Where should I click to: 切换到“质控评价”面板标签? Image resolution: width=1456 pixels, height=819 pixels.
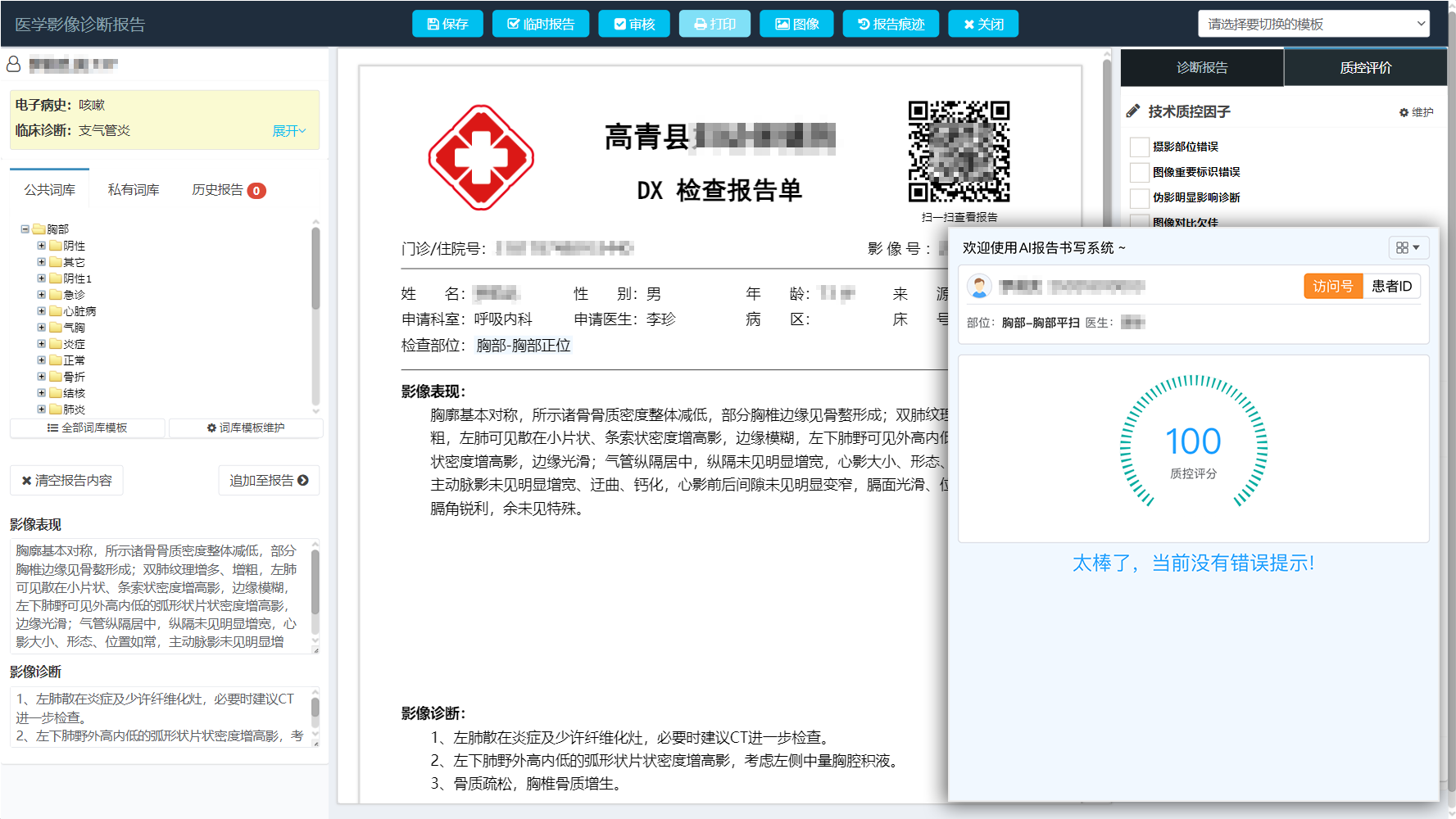click(1364, 67)
